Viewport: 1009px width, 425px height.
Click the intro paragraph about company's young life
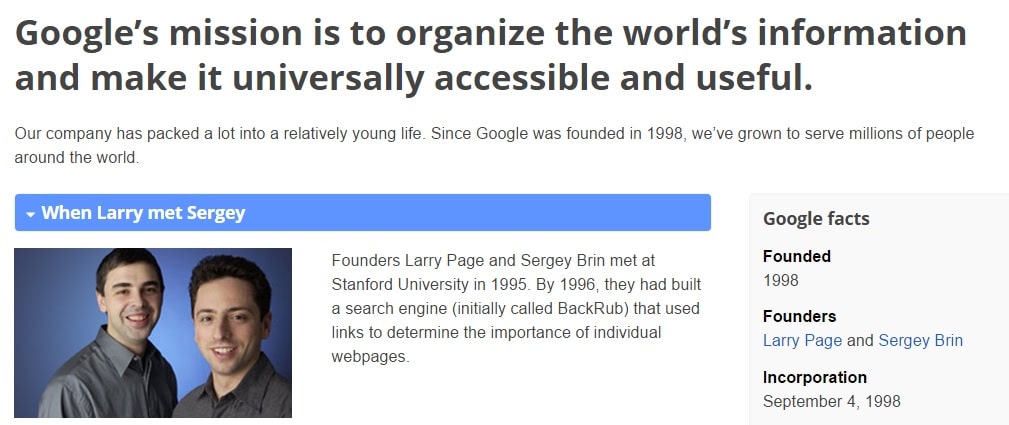tap(494, 146)
